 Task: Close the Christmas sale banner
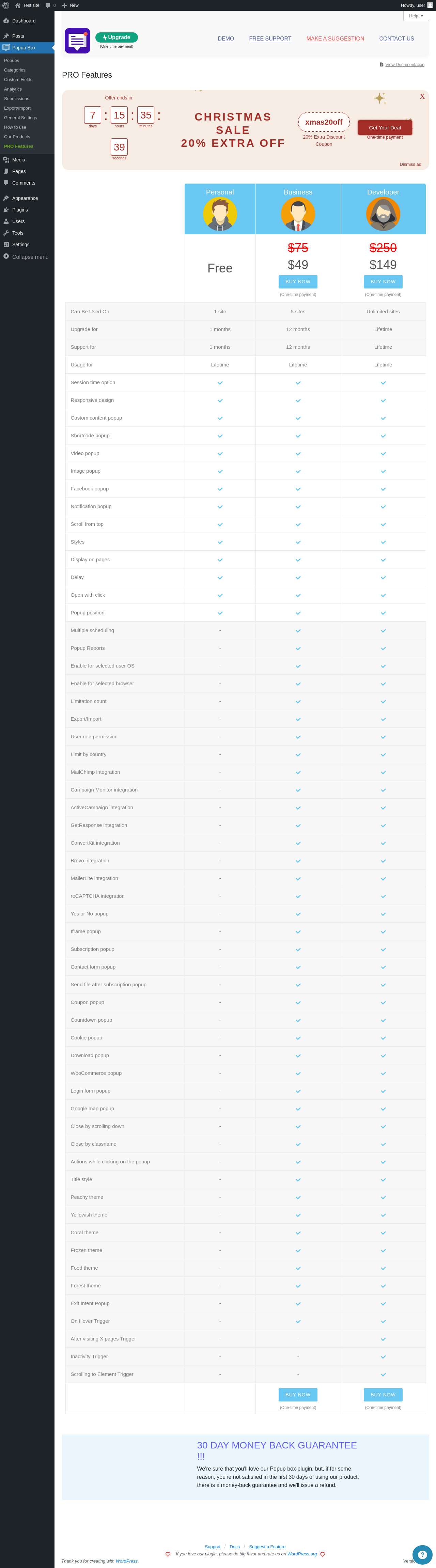[x=422, y=97]
